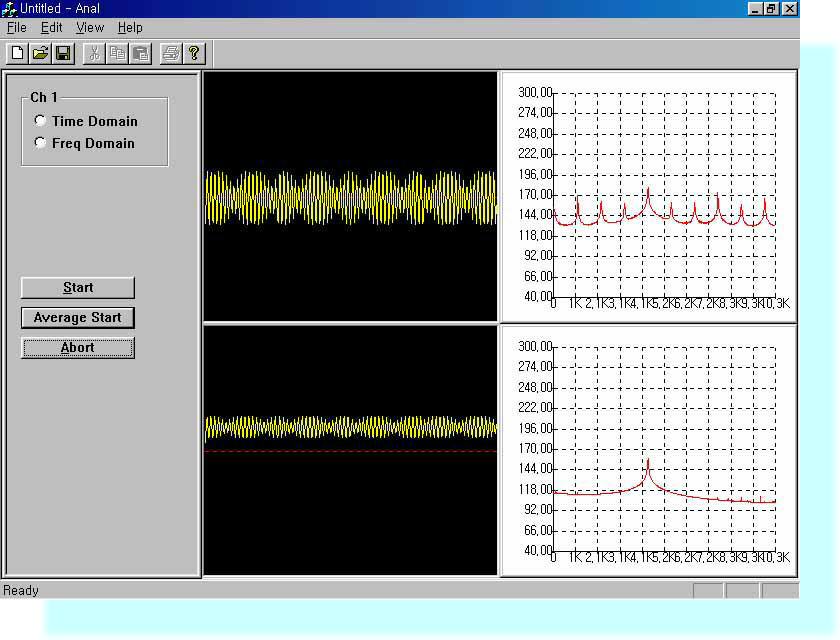The width and height of the screenshot is (840, 640).
Task: Select the Time Domain radio button
Action: (x=40, y=121)
